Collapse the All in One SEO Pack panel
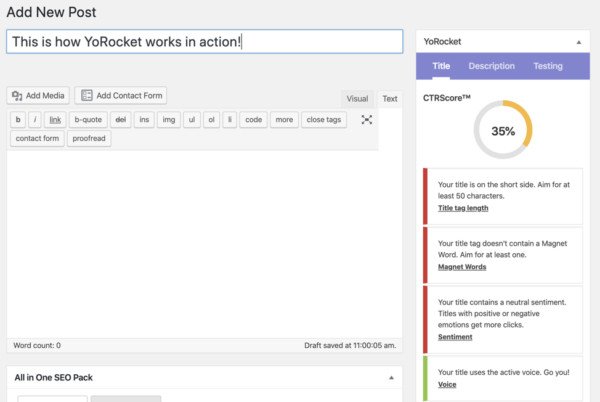The height and width of the screenshot is (402, 600). click(x=391, y=378)
